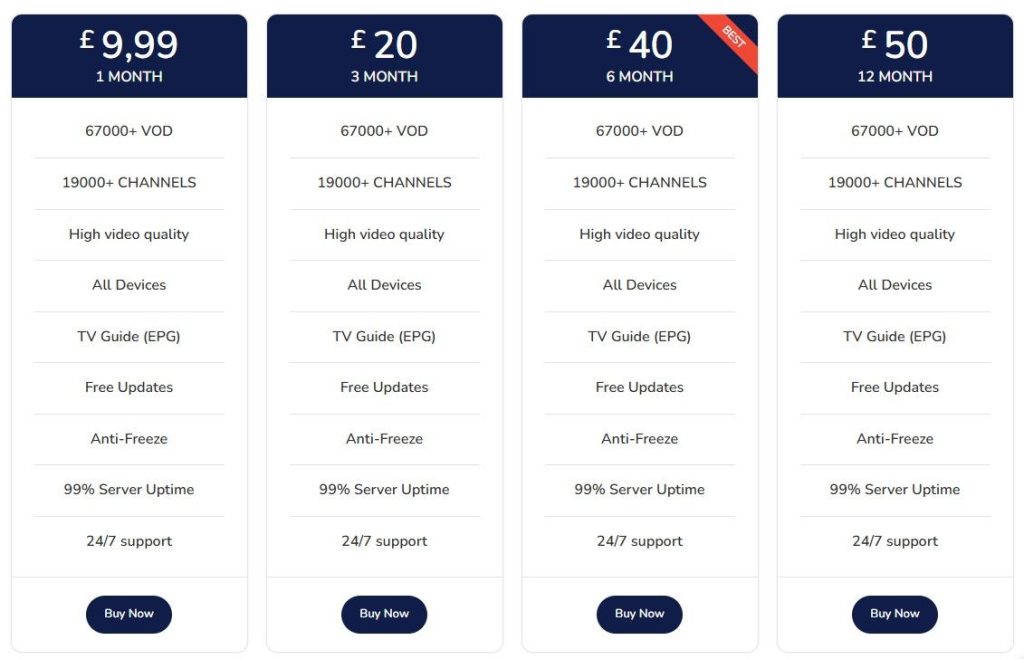Select TV Guide (EPG) in the first column
This screenshot has height=659, width=1024.
point(128,336)
